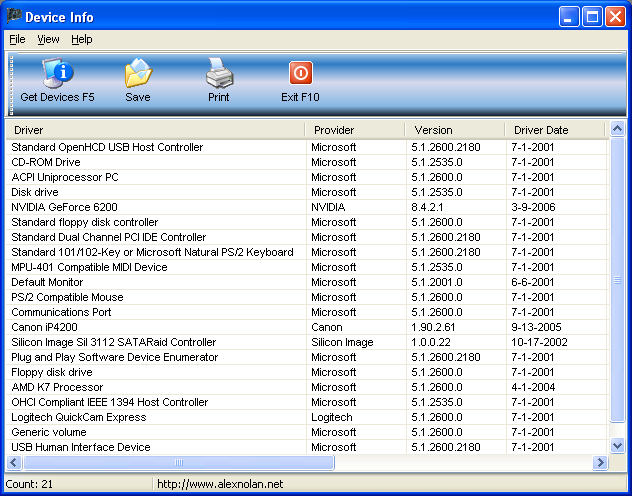Close the Device Info window

click(x=616, y=17)
